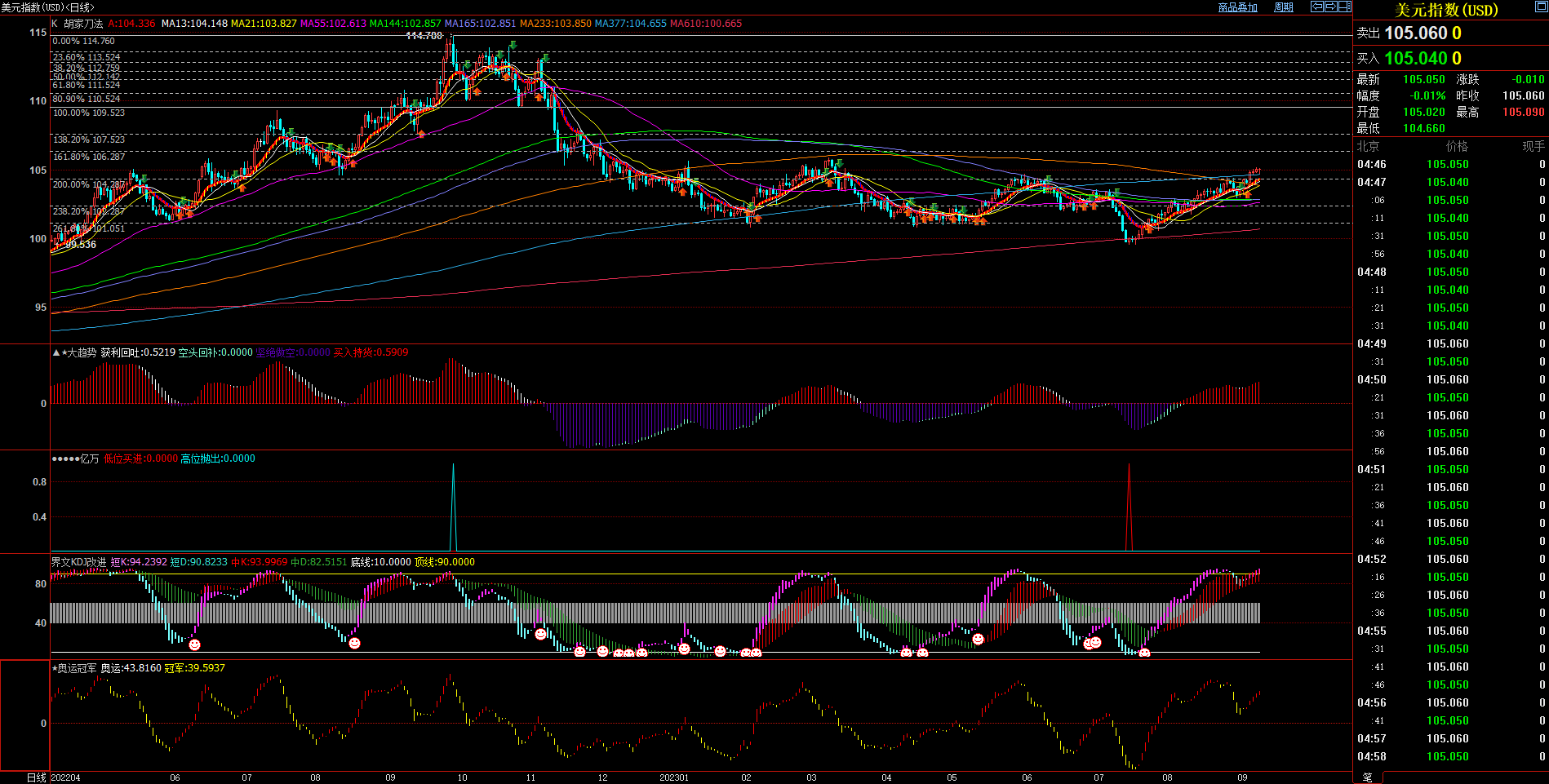This screenshot has height=784, width=1549.
Task: Click the first smiley marker in KD panel
Action: click(194, 644)
